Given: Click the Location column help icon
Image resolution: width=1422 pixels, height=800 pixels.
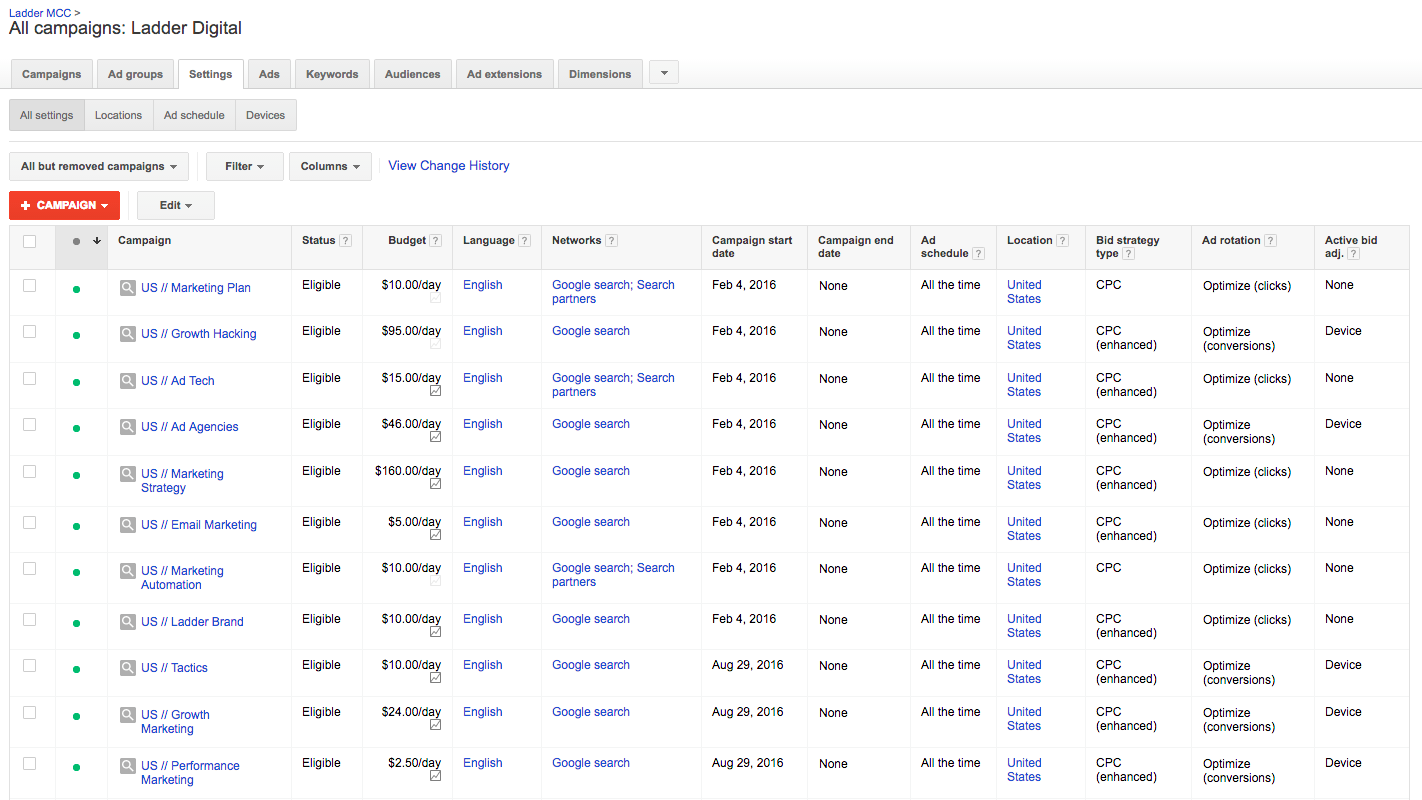Looking at the screenshot, I should click(1062, 240).
